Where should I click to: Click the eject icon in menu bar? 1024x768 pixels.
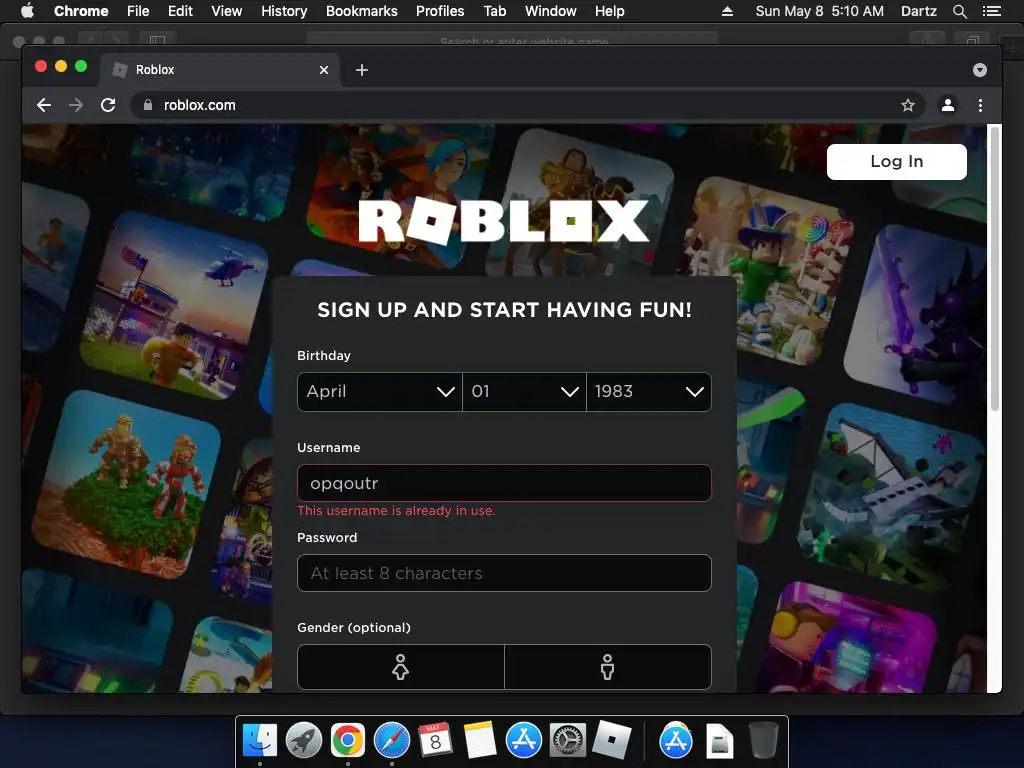727,11
